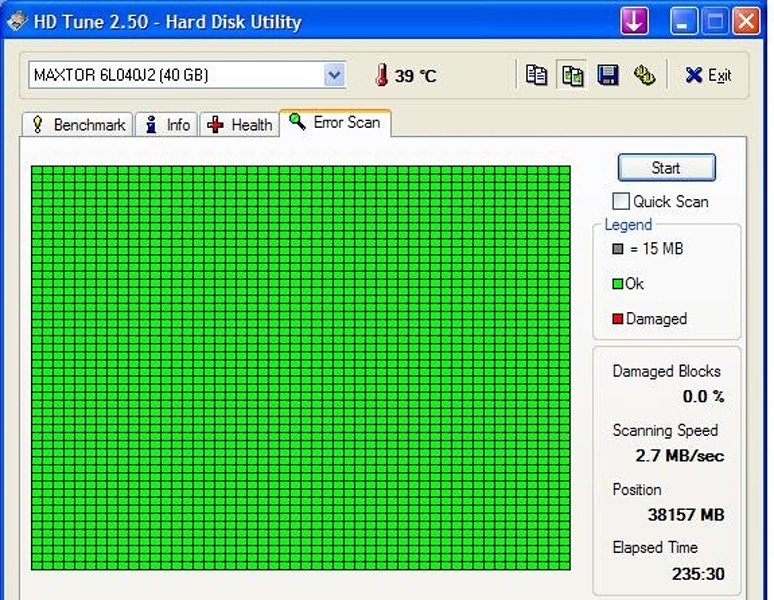The image size is (774, 600).
Task: Maximize the HD Tune window
Action: click(714, 21)
